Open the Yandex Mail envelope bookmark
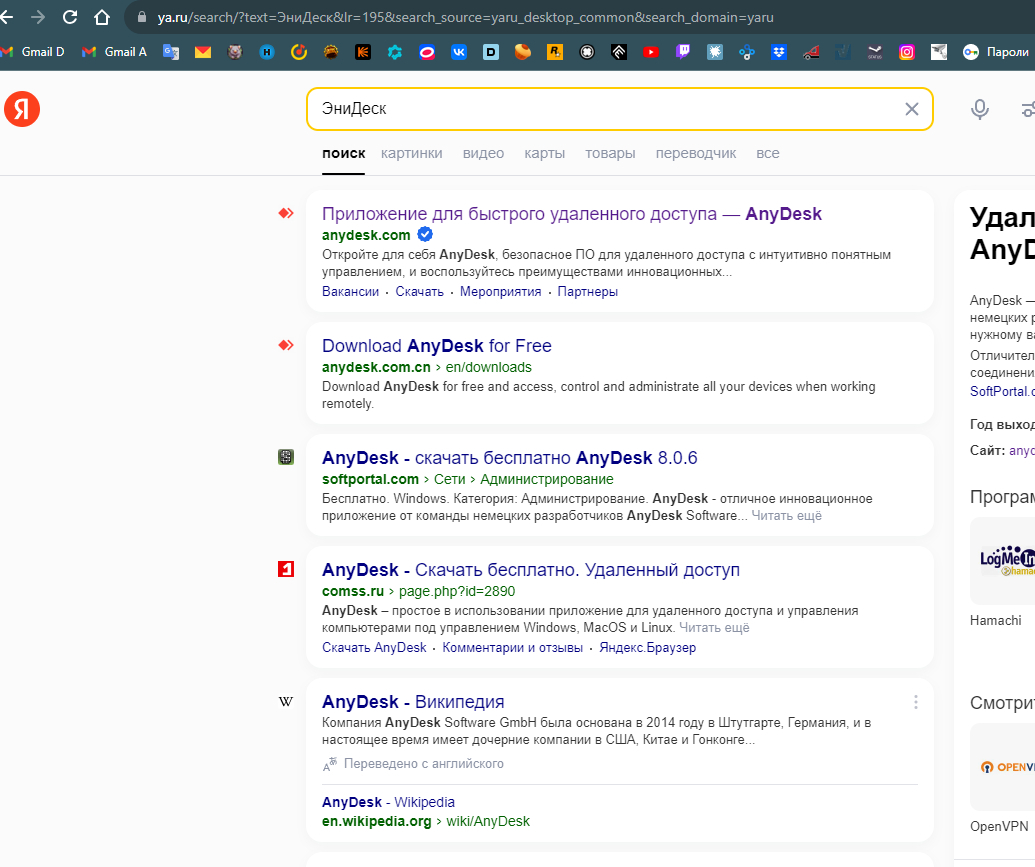Image resolution: width=1035 pixels, height=867 pixels. (203, 52)
